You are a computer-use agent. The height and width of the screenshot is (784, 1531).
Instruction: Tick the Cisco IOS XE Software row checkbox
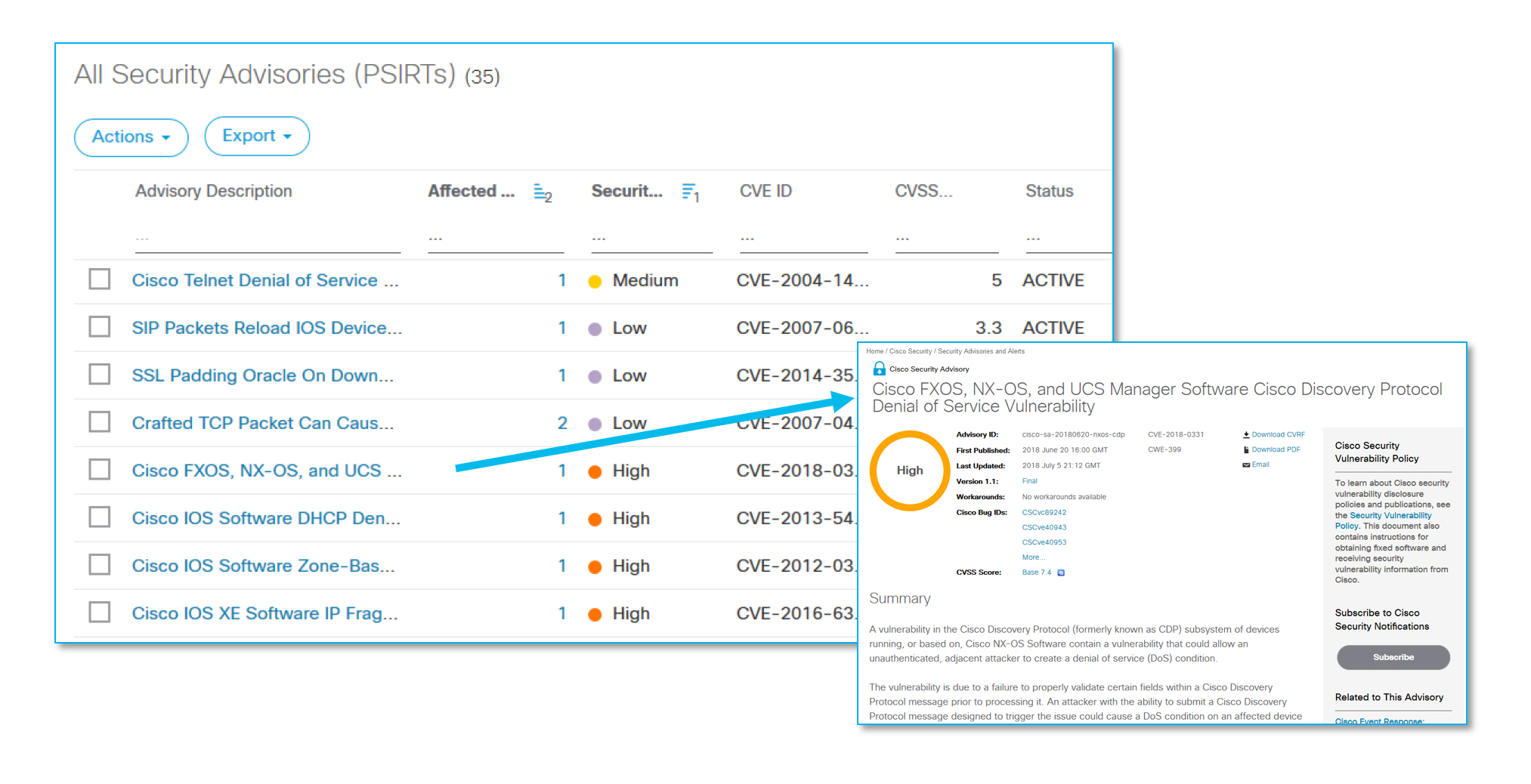coord(100,613)
